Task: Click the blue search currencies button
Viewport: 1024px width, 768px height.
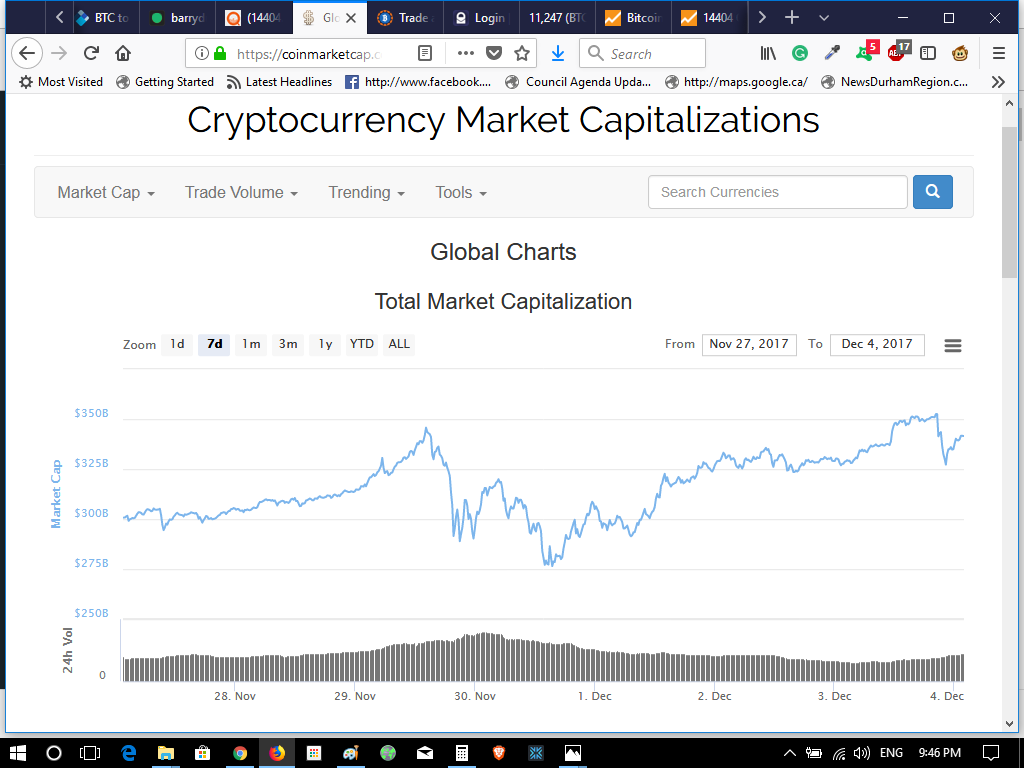Action: pyautogui.click(x=932, y=192)
